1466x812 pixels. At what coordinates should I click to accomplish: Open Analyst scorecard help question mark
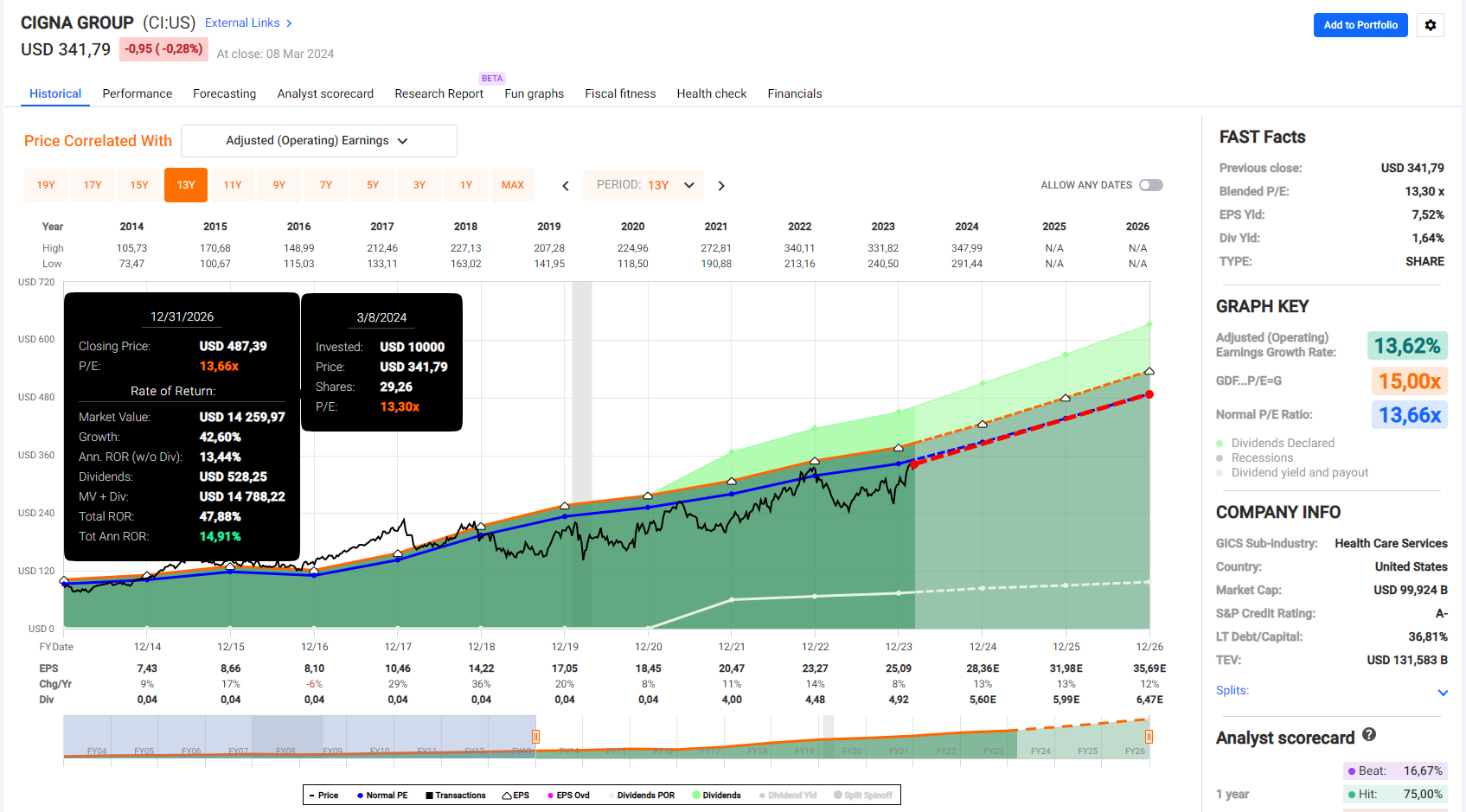click(1369, 735)
